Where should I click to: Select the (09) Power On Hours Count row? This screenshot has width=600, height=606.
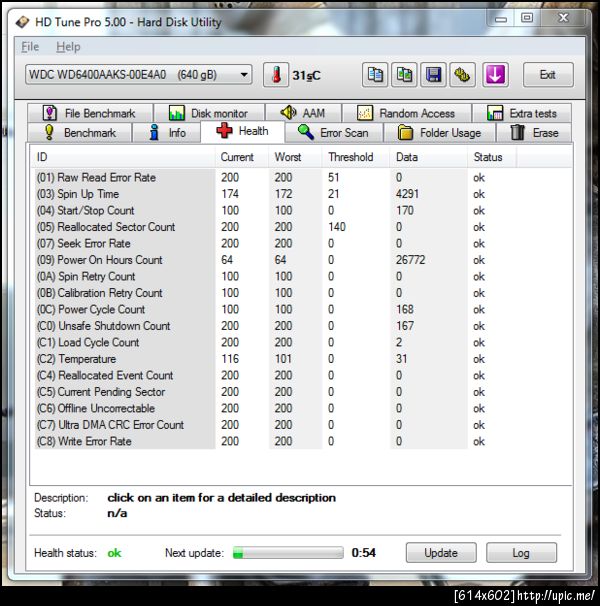click(x=274, y=260)
